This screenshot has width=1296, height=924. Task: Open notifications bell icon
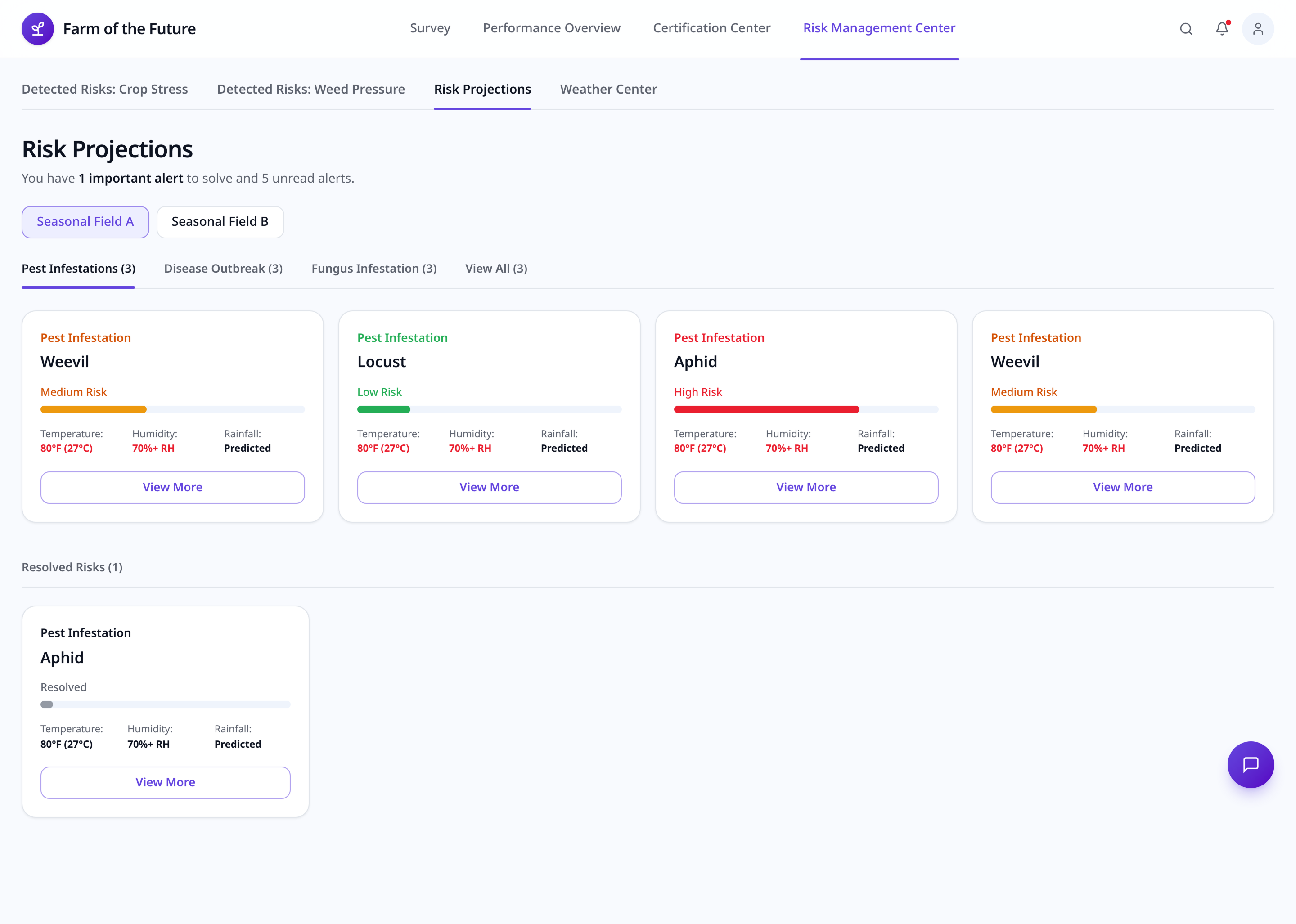1222,29
